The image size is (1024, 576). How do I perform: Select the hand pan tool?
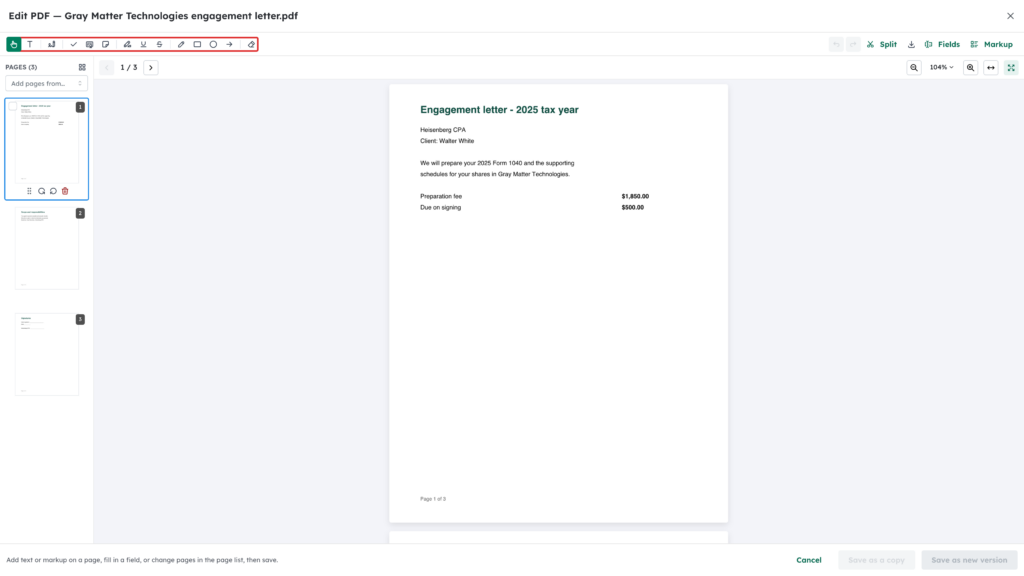coord(14,44)
